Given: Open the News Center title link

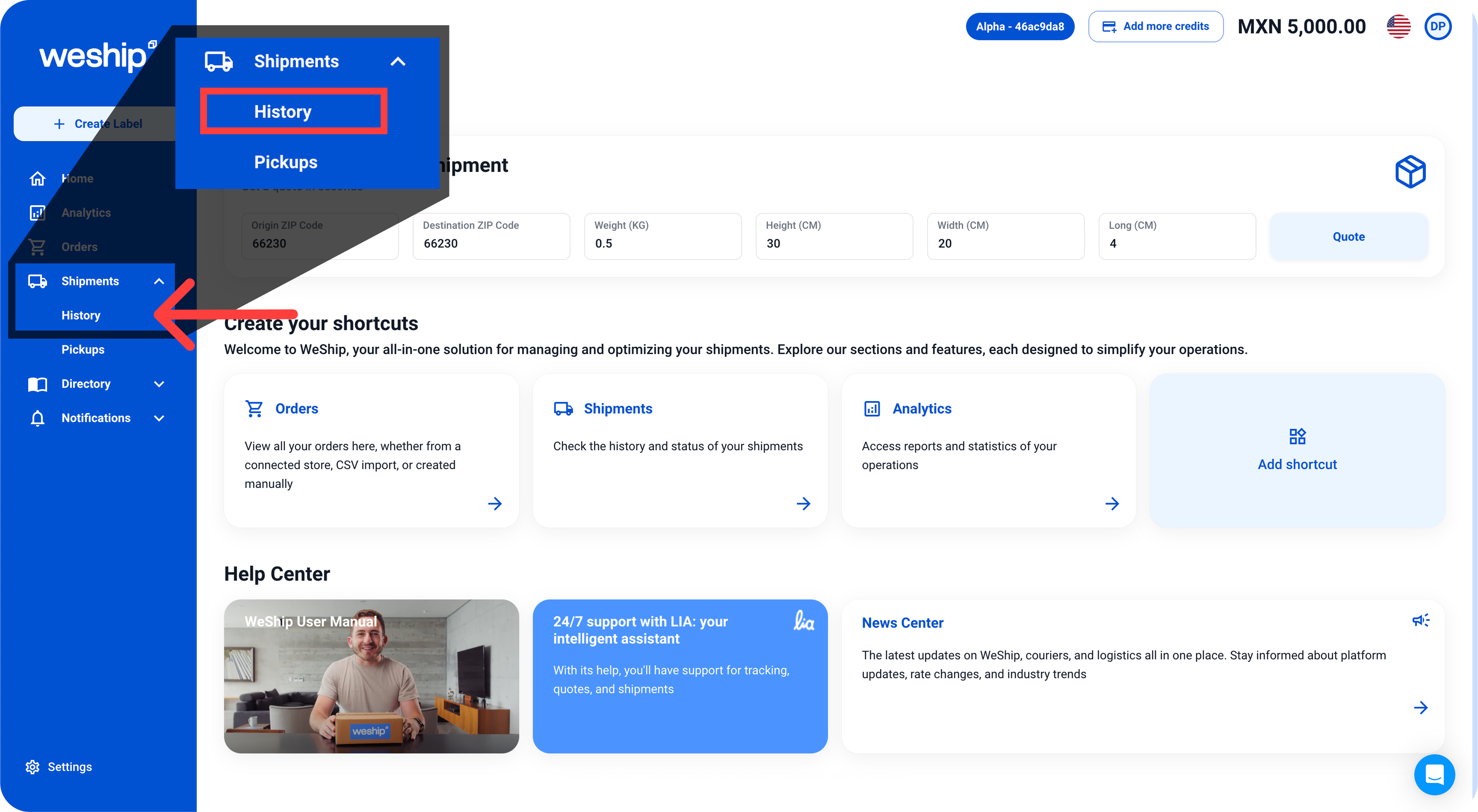Looking at the screenshot, I should coord(902,623).
